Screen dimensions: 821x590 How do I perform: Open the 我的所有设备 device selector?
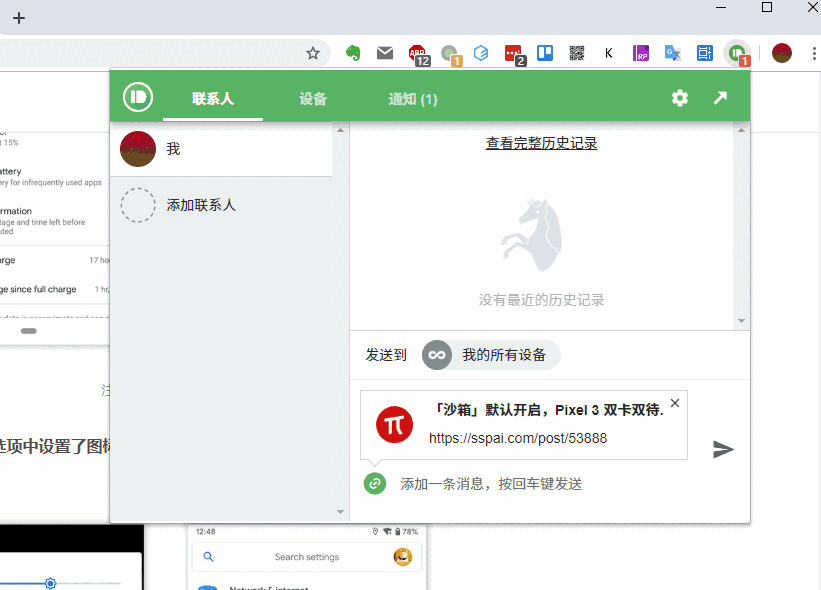pos(490,354)
